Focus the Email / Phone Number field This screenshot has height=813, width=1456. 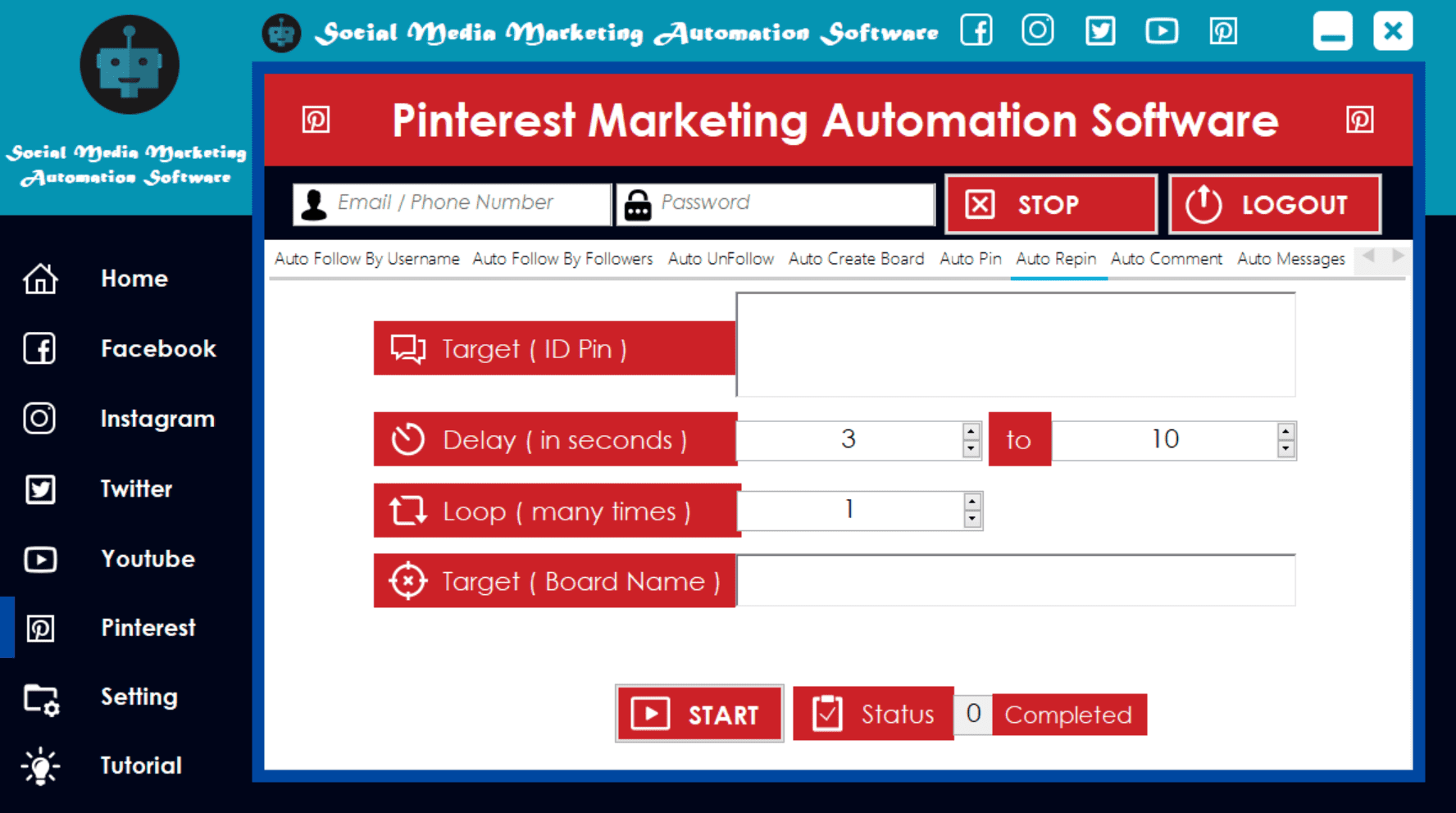click(452, 203)
